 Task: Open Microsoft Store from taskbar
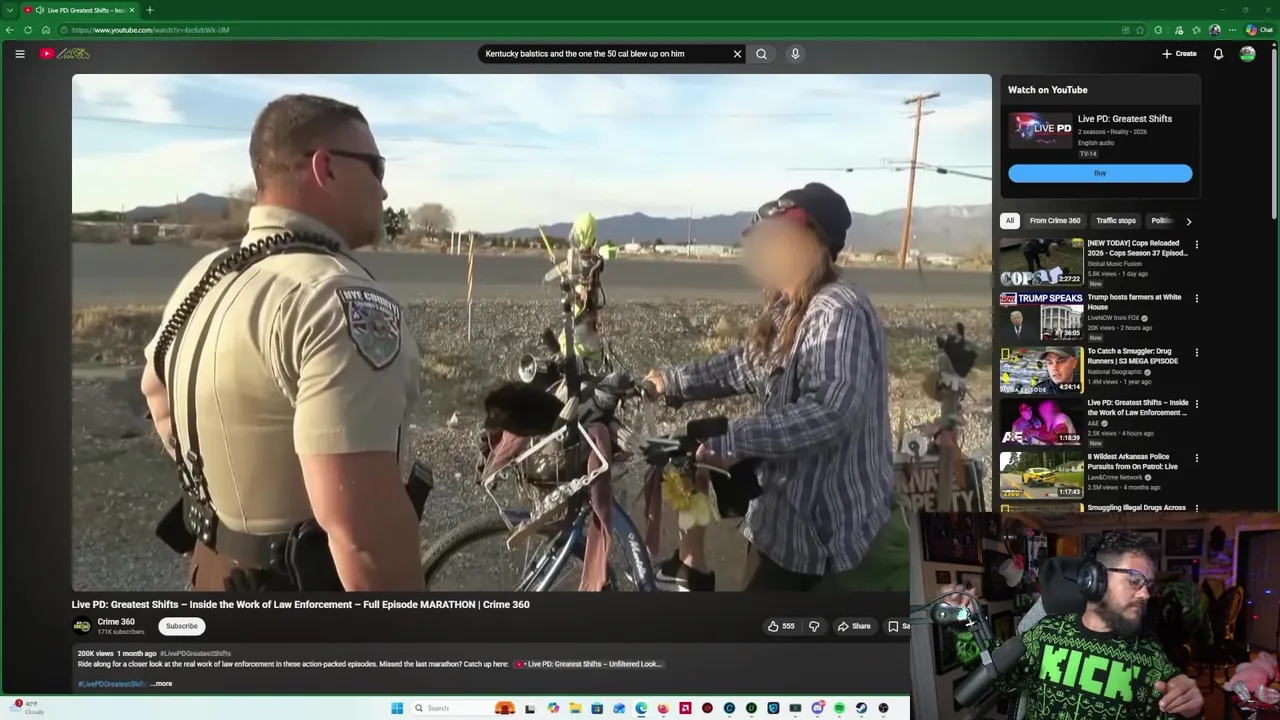597,708
